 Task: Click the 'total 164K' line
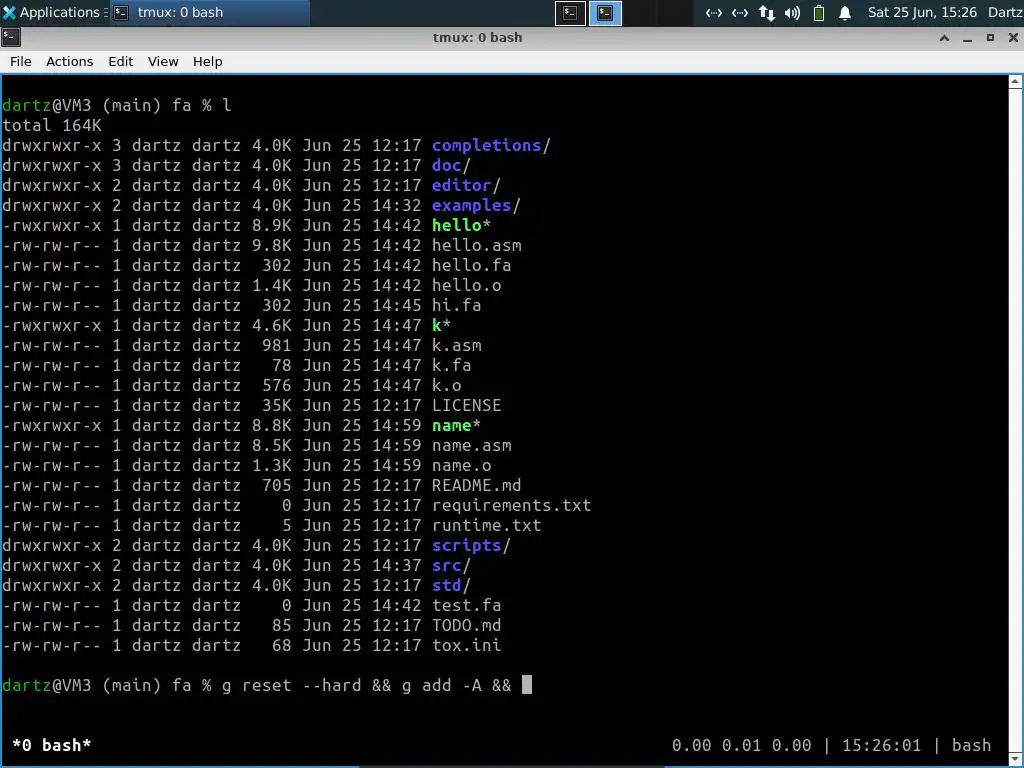[x=52, y=125]
